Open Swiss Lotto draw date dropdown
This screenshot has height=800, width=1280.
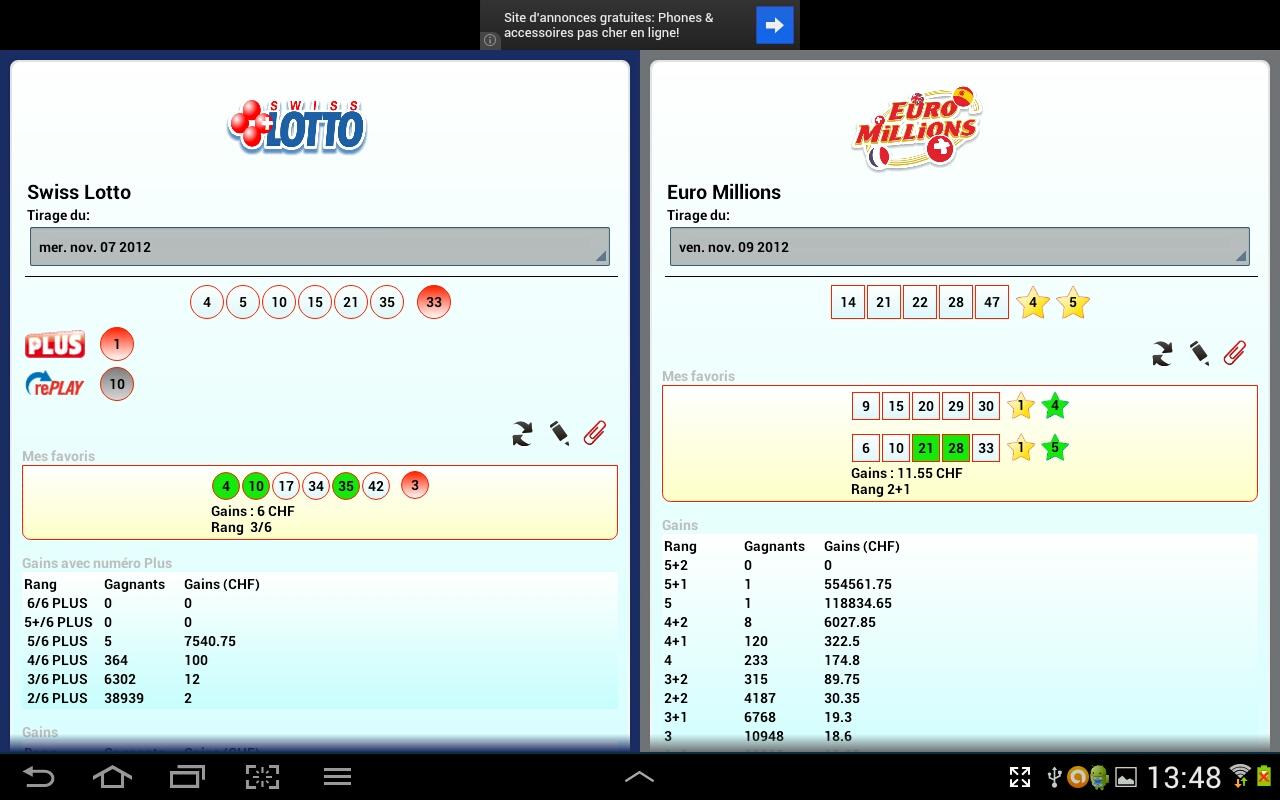tap(320, 247)
